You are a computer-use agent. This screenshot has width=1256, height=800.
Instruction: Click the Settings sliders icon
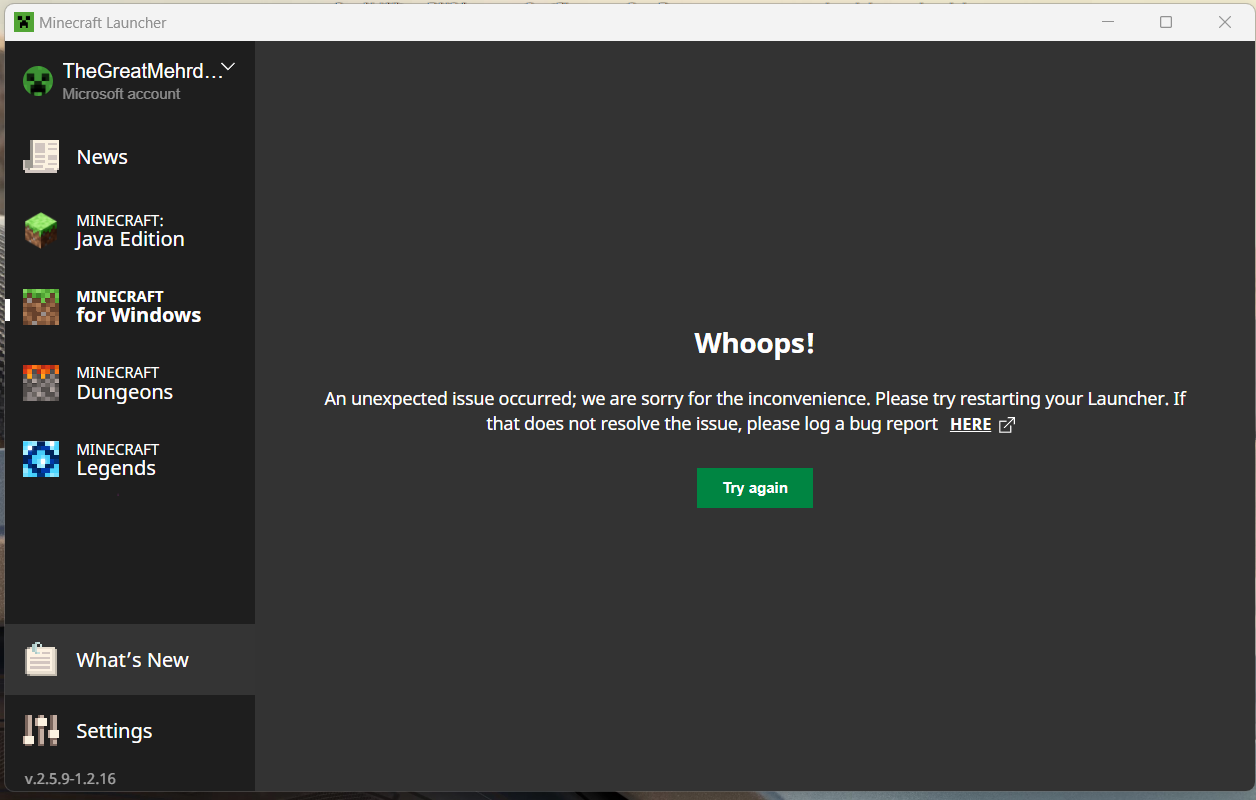pyautogui.click(x=41, y=730)
